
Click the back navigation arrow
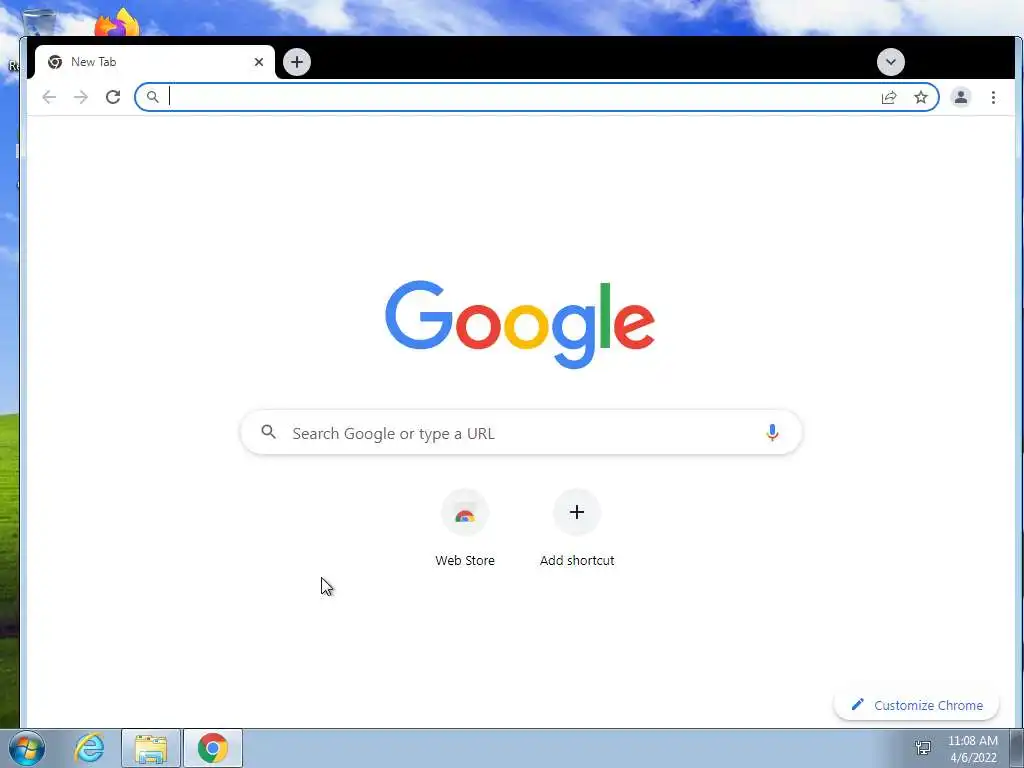(49, 97)
